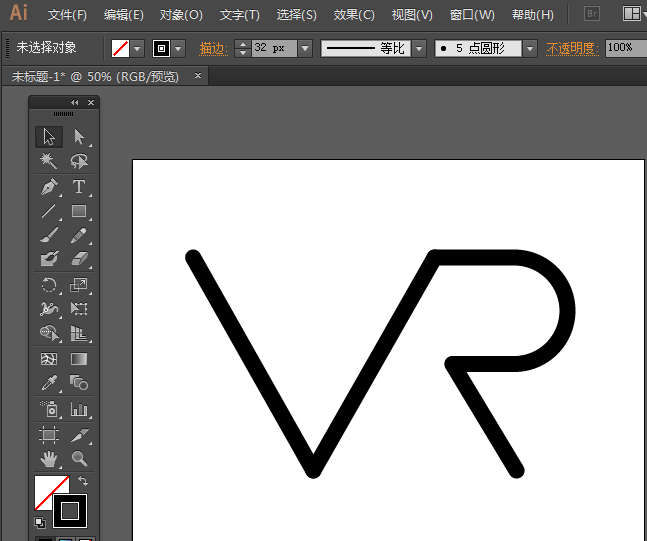Open stroke color dropdown in control bar
This screenshot has width=647, height=541.
pos(179,48)
